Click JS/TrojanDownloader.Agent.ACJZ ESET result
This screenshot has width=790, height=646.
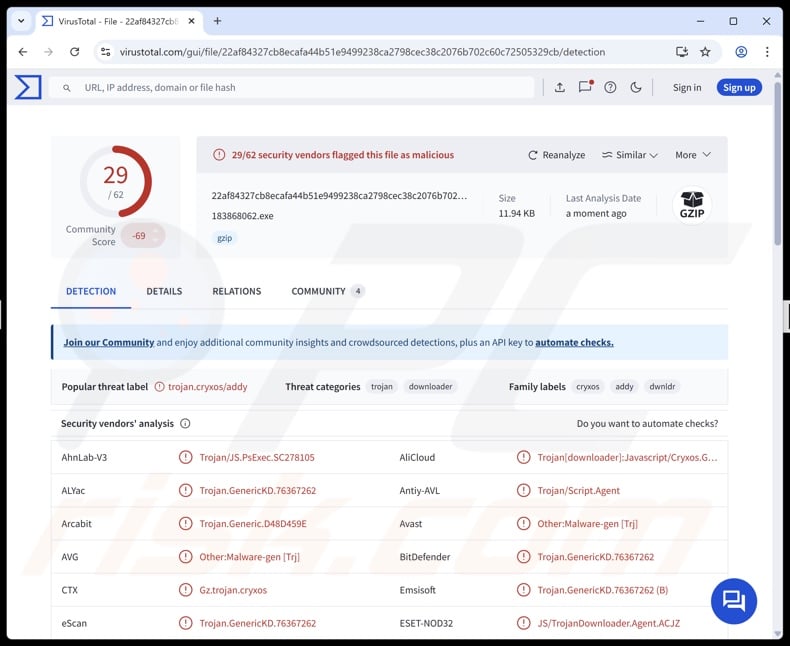609,623
